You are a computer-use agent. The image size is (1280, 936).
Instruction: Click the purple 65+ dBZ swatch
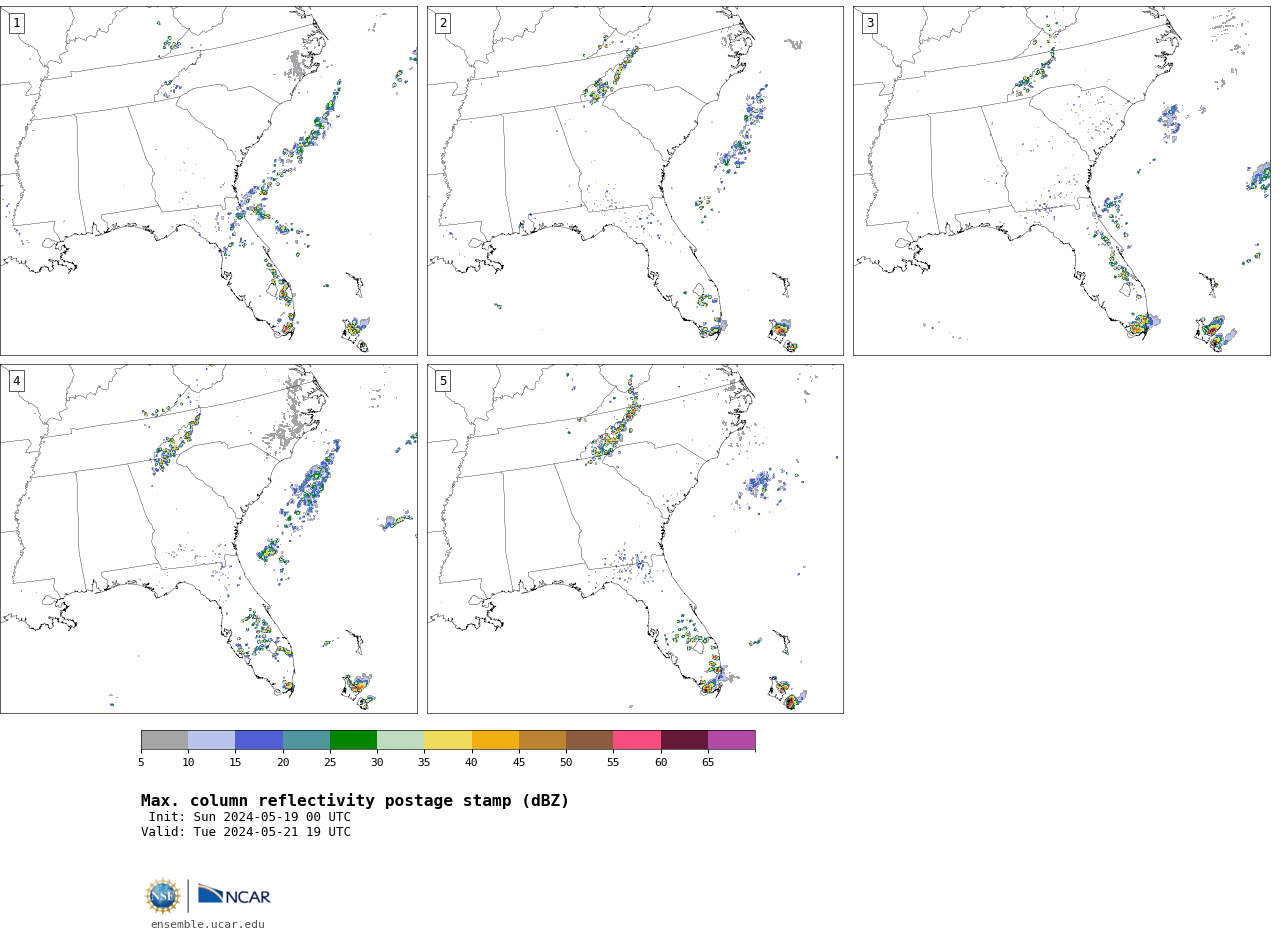point(731,740)
